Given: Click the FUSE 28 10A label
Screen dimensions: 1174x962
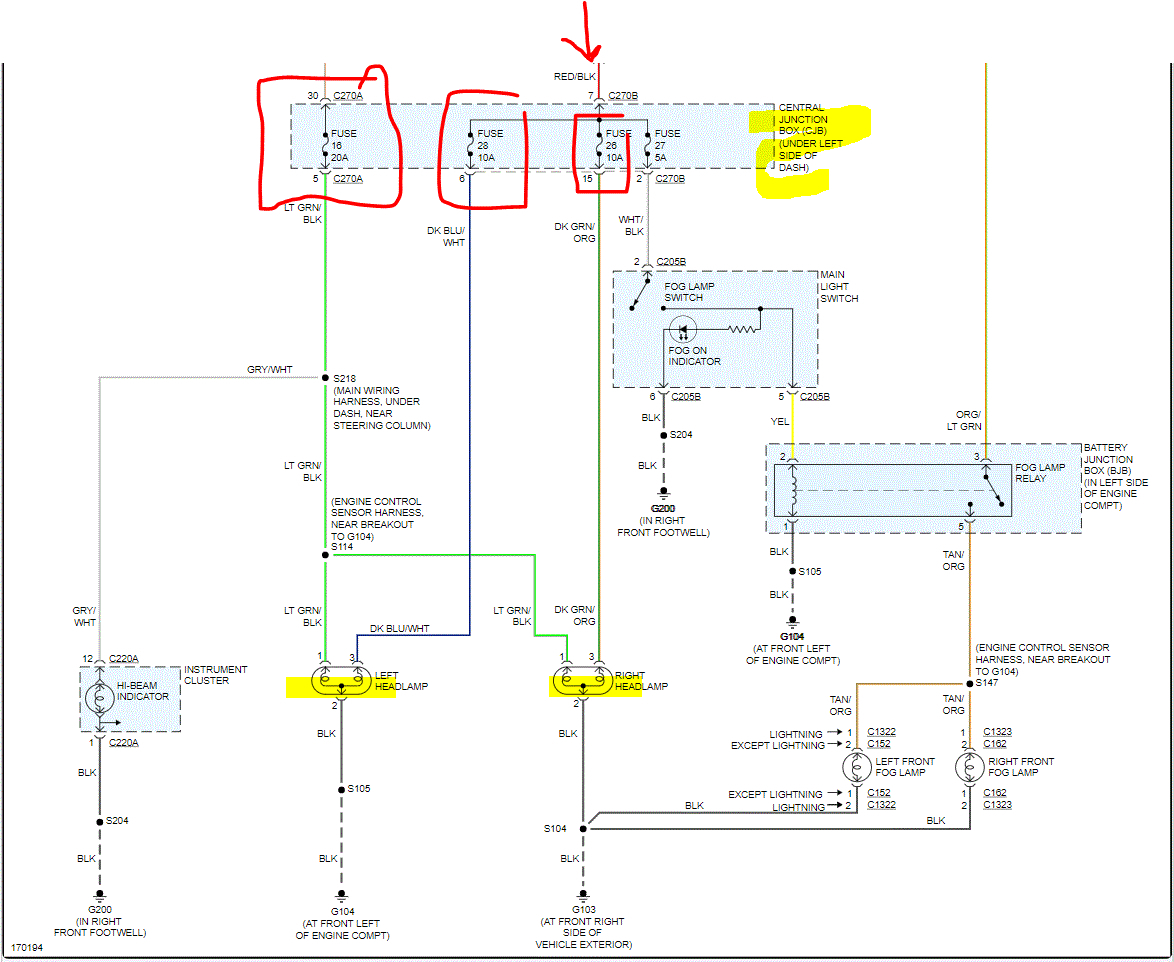Looking at the screenshot, I should point(490,145).
